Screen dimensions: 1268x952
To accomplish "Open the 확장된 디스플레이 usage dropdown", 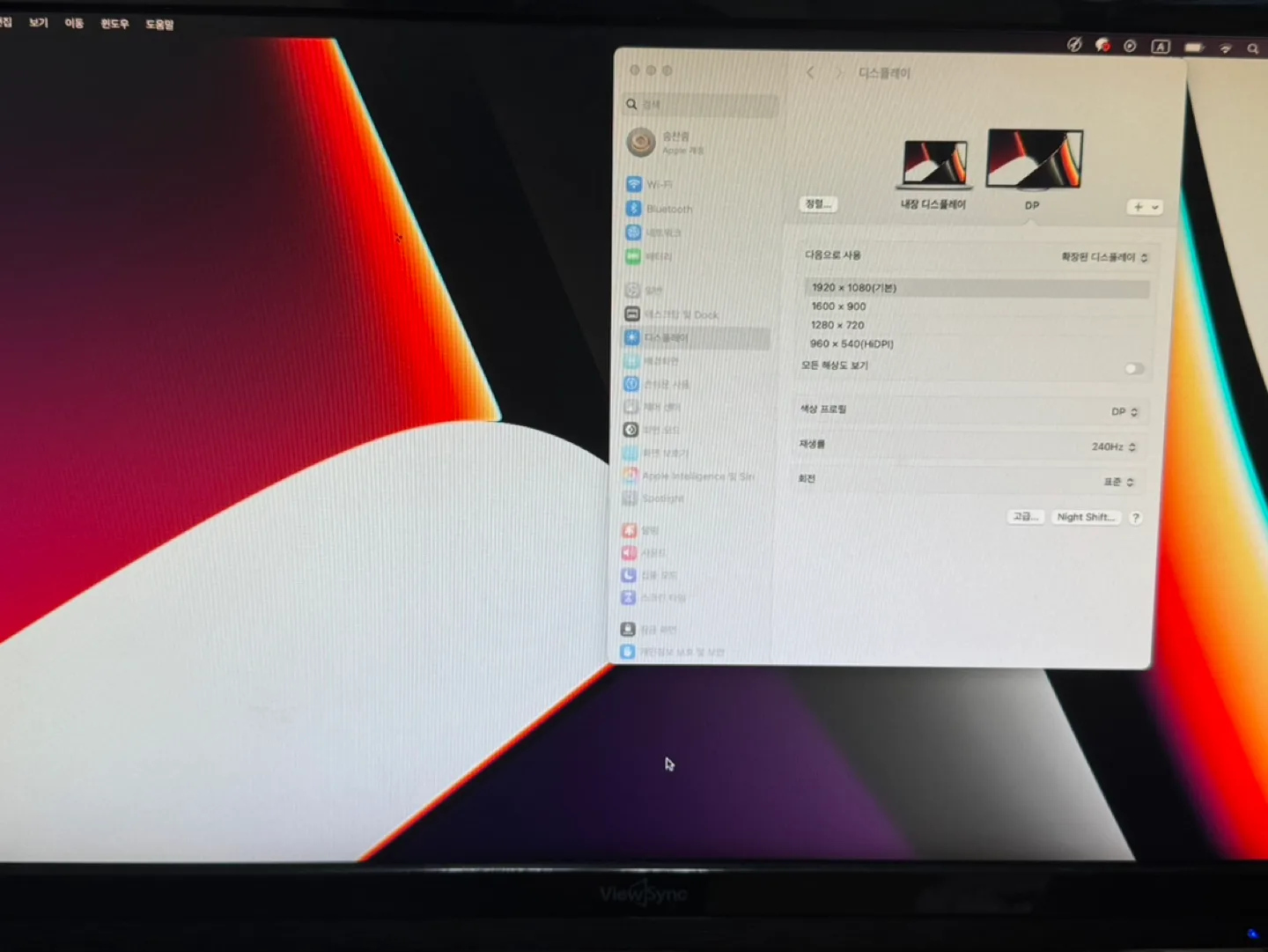I will (x=1104, y=257).
